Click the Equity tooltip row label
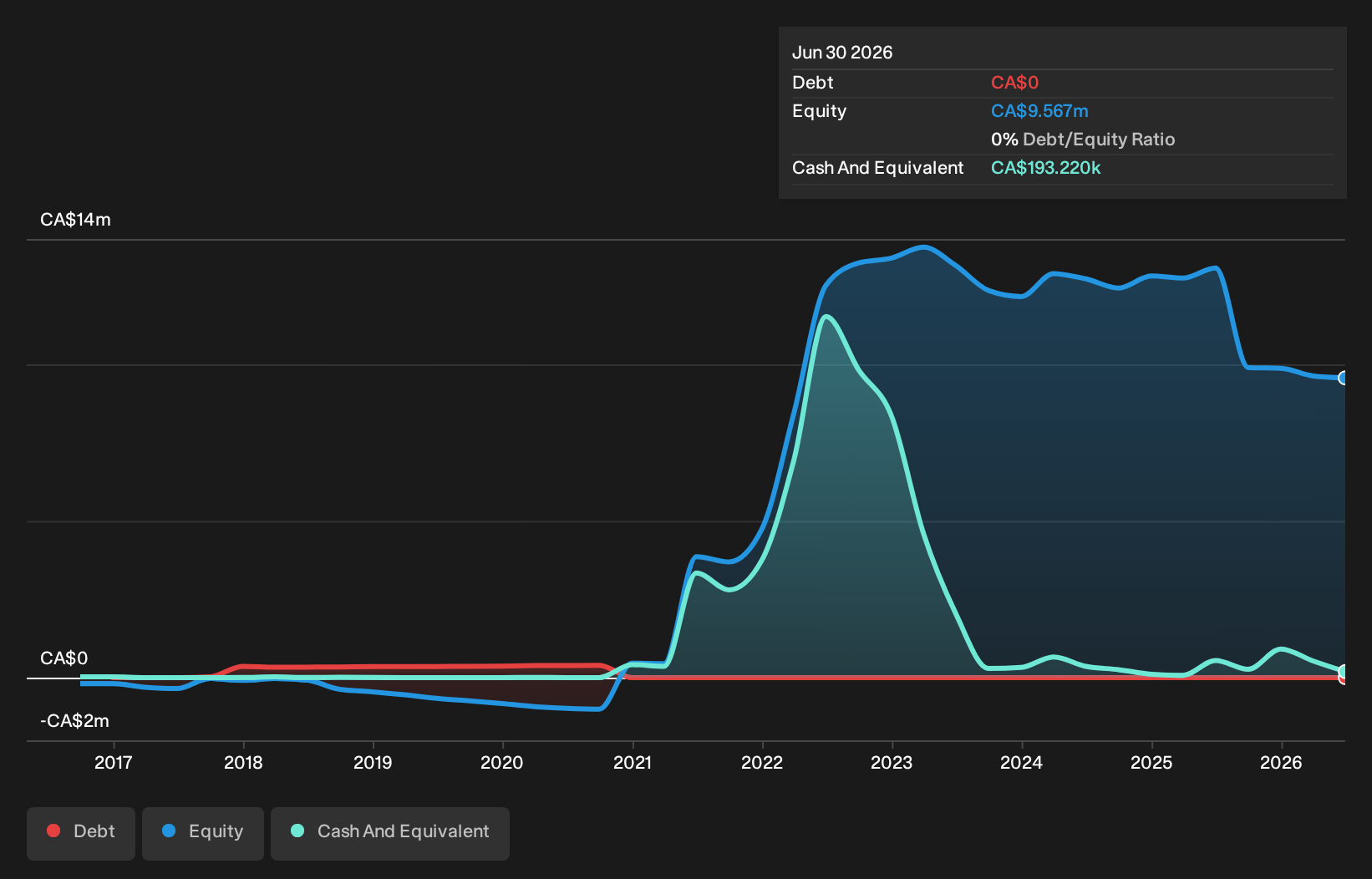Screen dimensions: 1372x879 tap(819, 111)
